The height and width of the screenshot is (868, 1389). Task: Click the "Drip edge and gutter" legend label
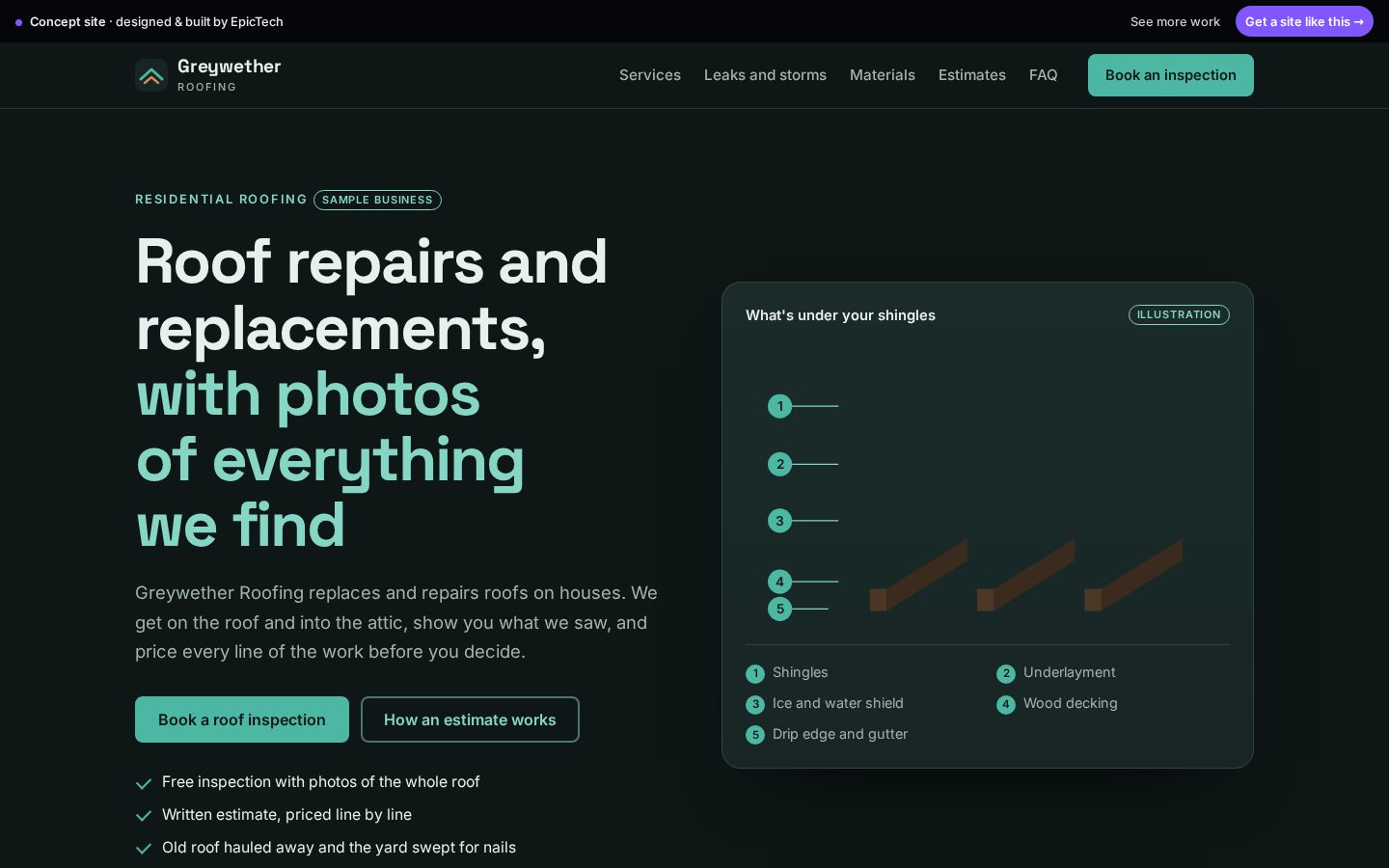840,734
